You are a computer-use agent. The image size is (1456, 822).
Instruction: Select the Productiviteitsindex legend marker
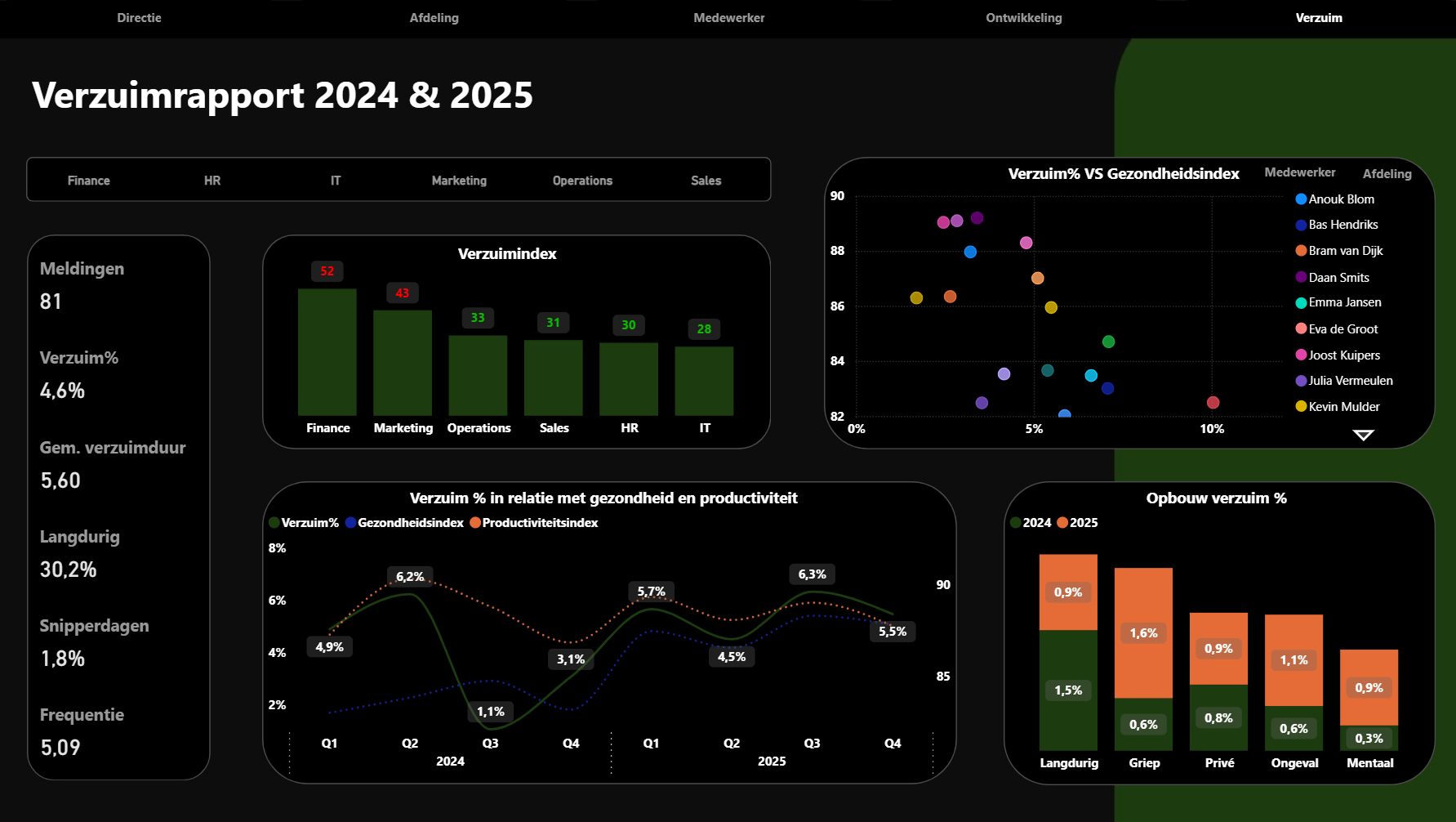(475, 523)
